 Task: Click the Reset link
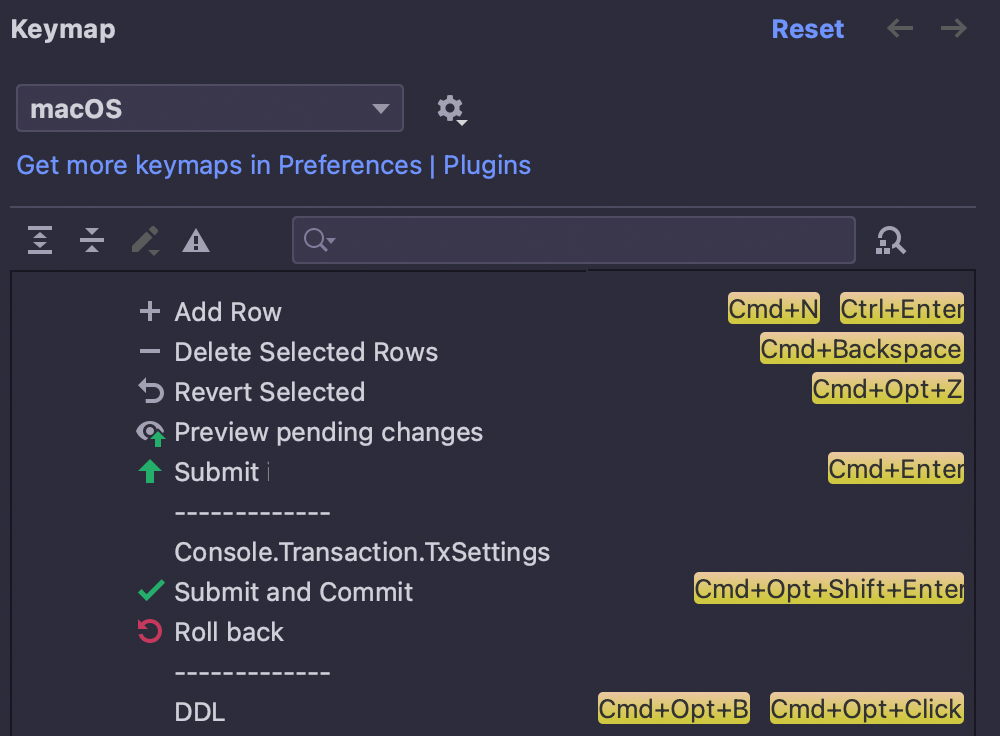tap(807, 29)
